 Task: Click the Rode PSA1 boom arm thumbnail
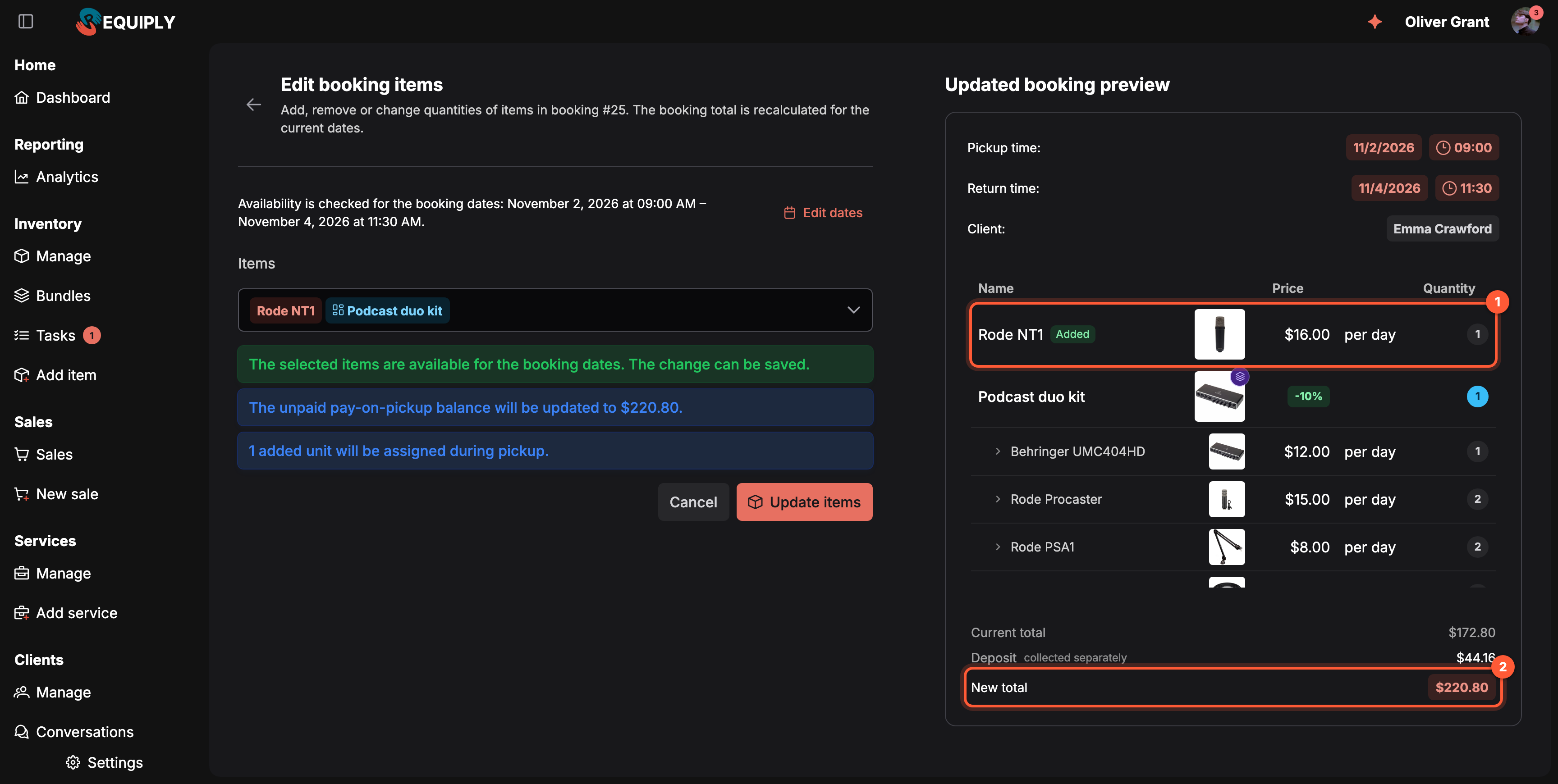[1227, 547]
